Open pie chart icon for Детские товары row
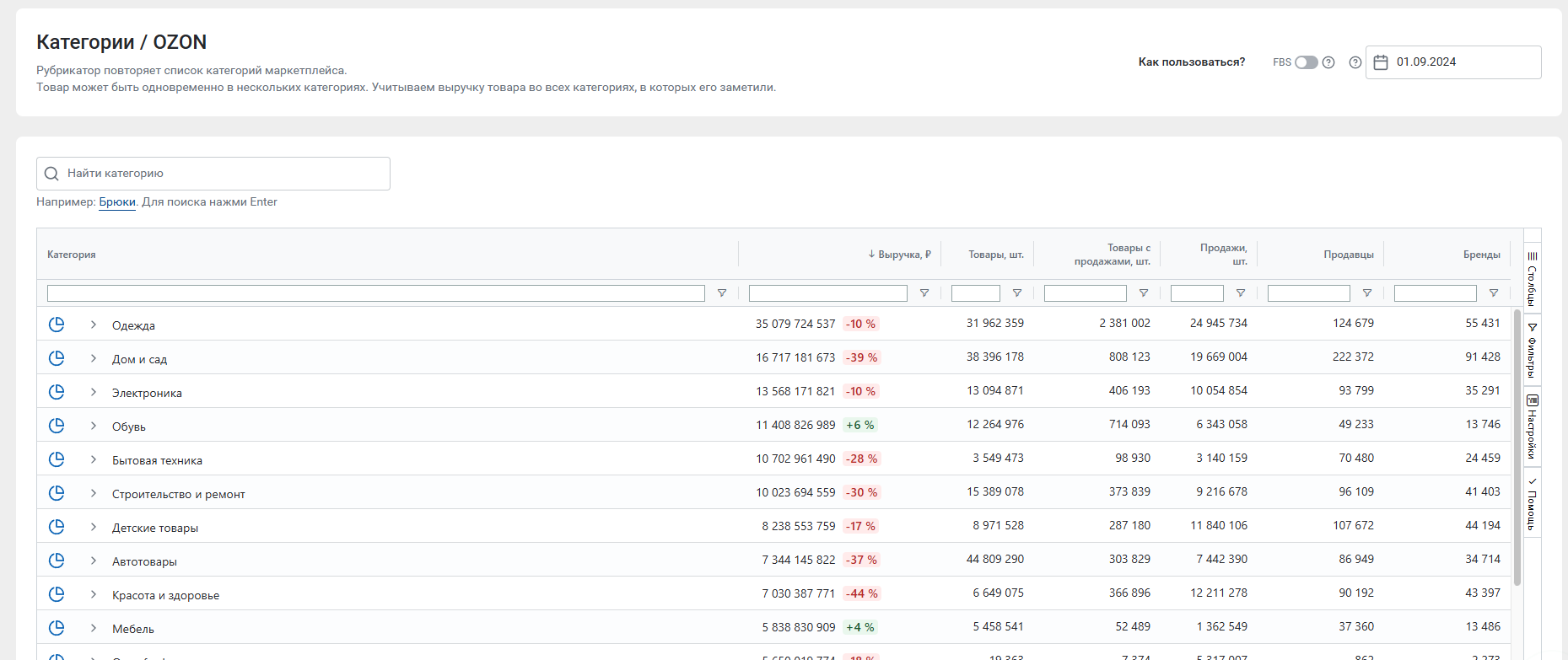The width and height of the screenshot is (1568, 660). pos(57,527)
